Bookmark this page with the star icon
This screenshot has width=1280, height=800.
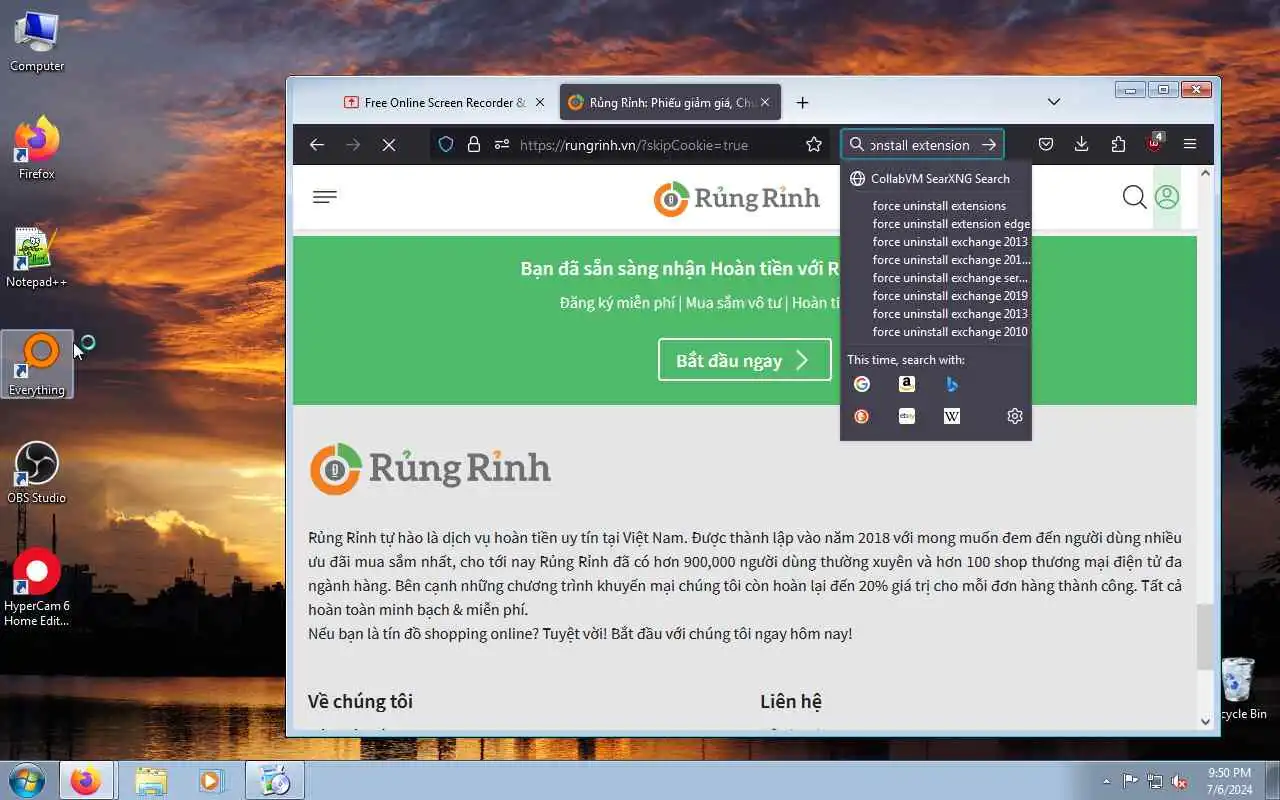(814, 145)
